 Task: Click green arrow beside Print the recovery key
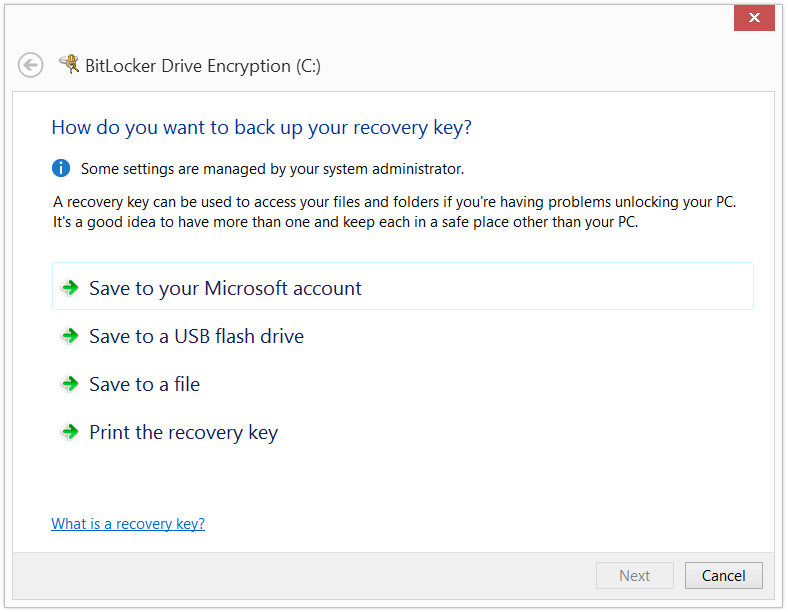pos(70,431)
